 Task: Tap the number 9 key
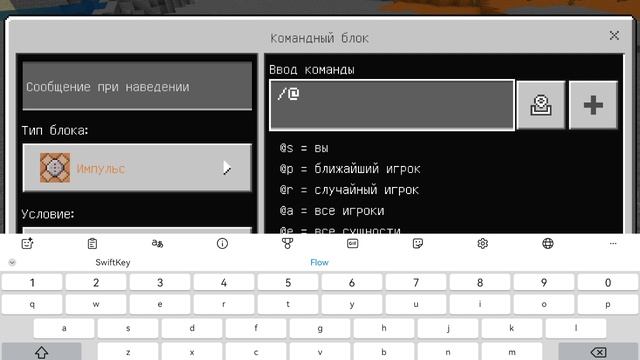[x=544, y=282]
